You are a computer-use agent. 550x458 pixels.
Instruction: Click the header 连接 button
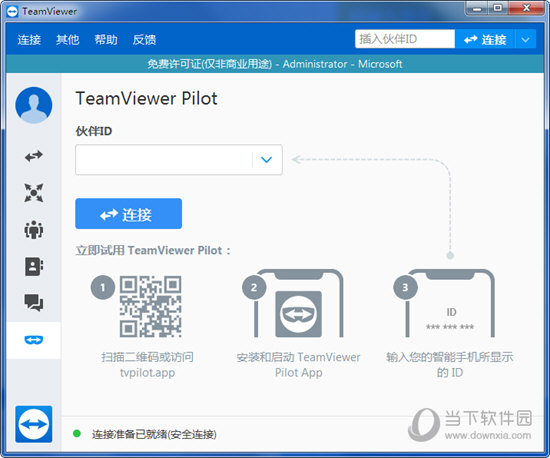[x=485, y=39]
